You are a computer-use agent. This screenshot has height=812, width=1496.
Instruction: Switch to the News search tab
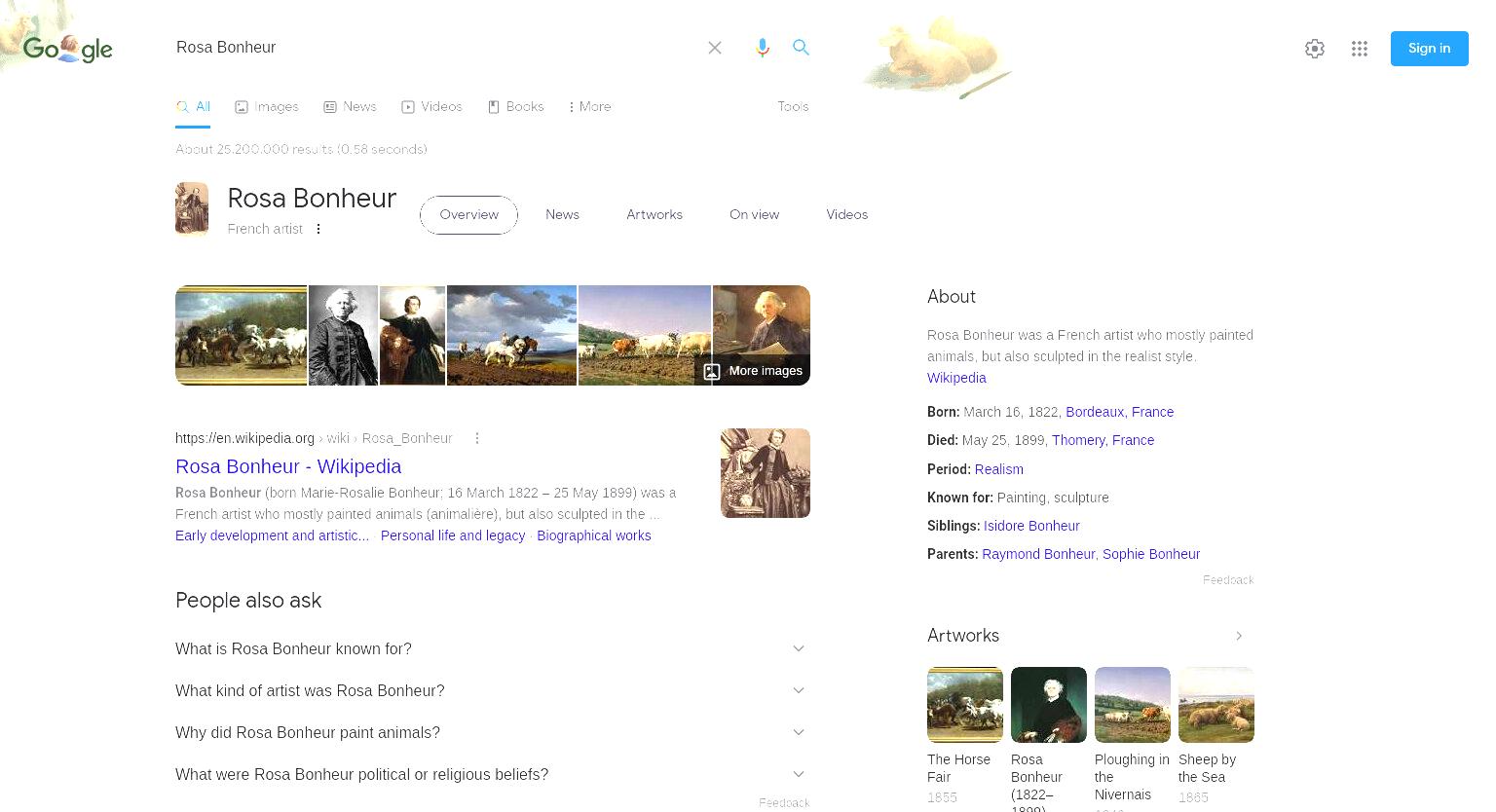point(350,107)
